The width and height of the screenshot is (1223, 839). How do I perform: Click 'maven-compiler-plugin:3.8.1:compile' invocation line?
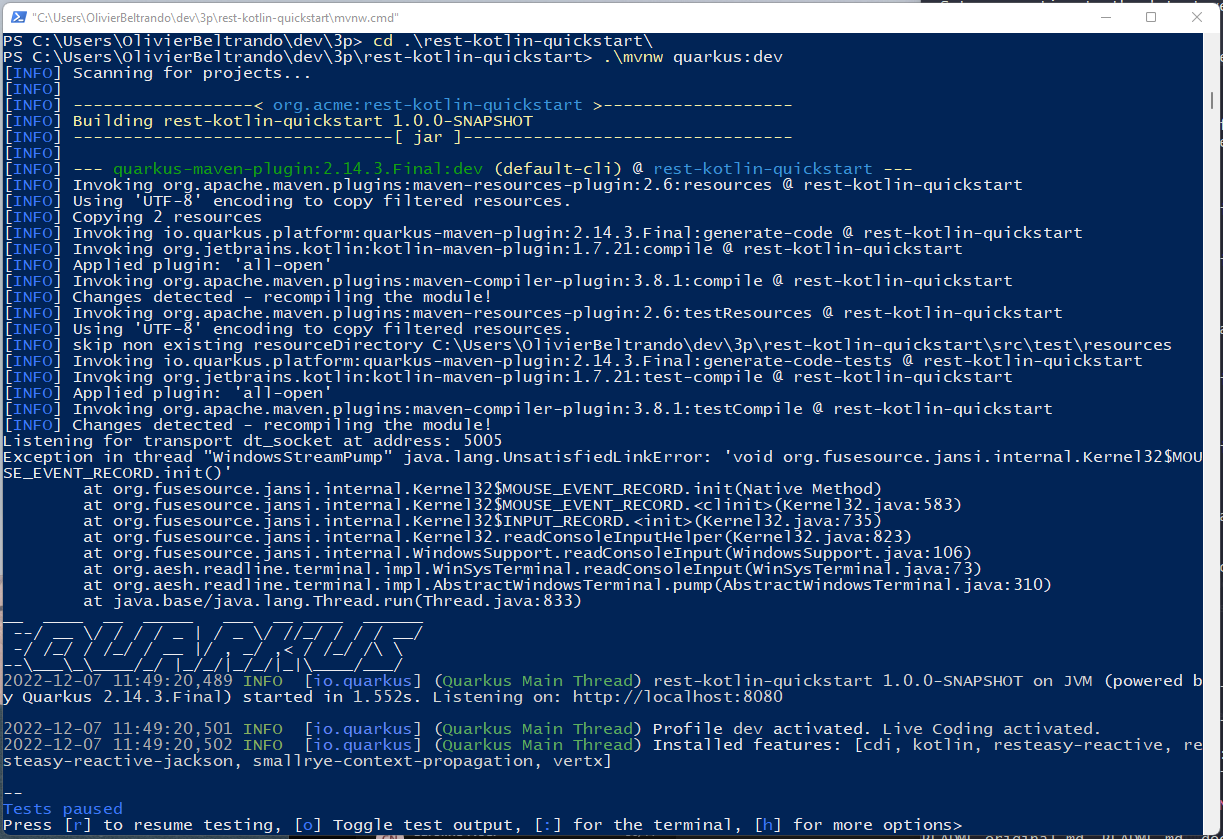[542, 281]
